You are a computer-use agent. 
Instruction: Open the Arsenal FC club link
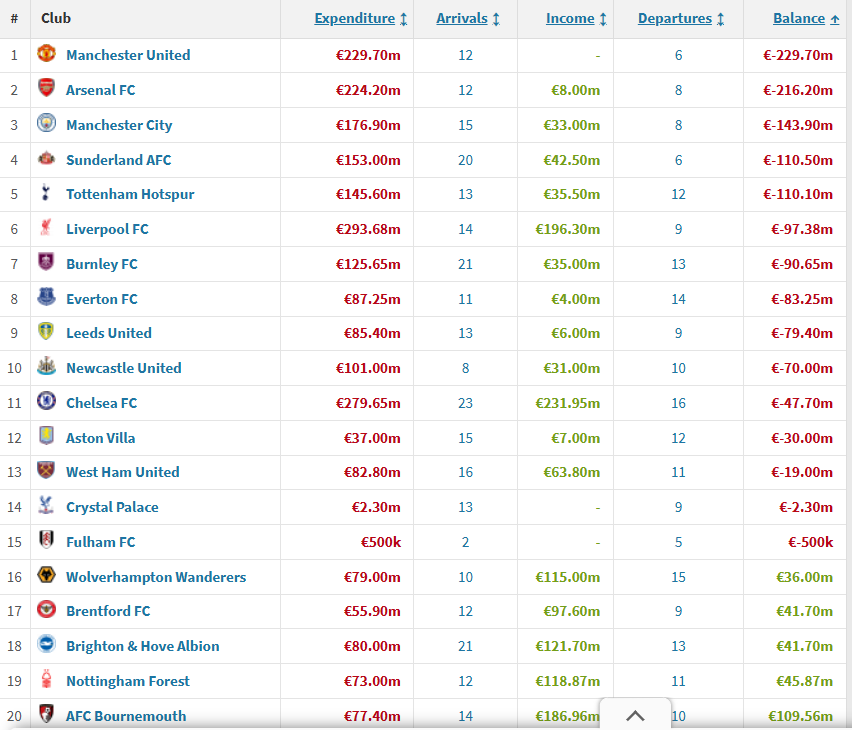[101, 90]
